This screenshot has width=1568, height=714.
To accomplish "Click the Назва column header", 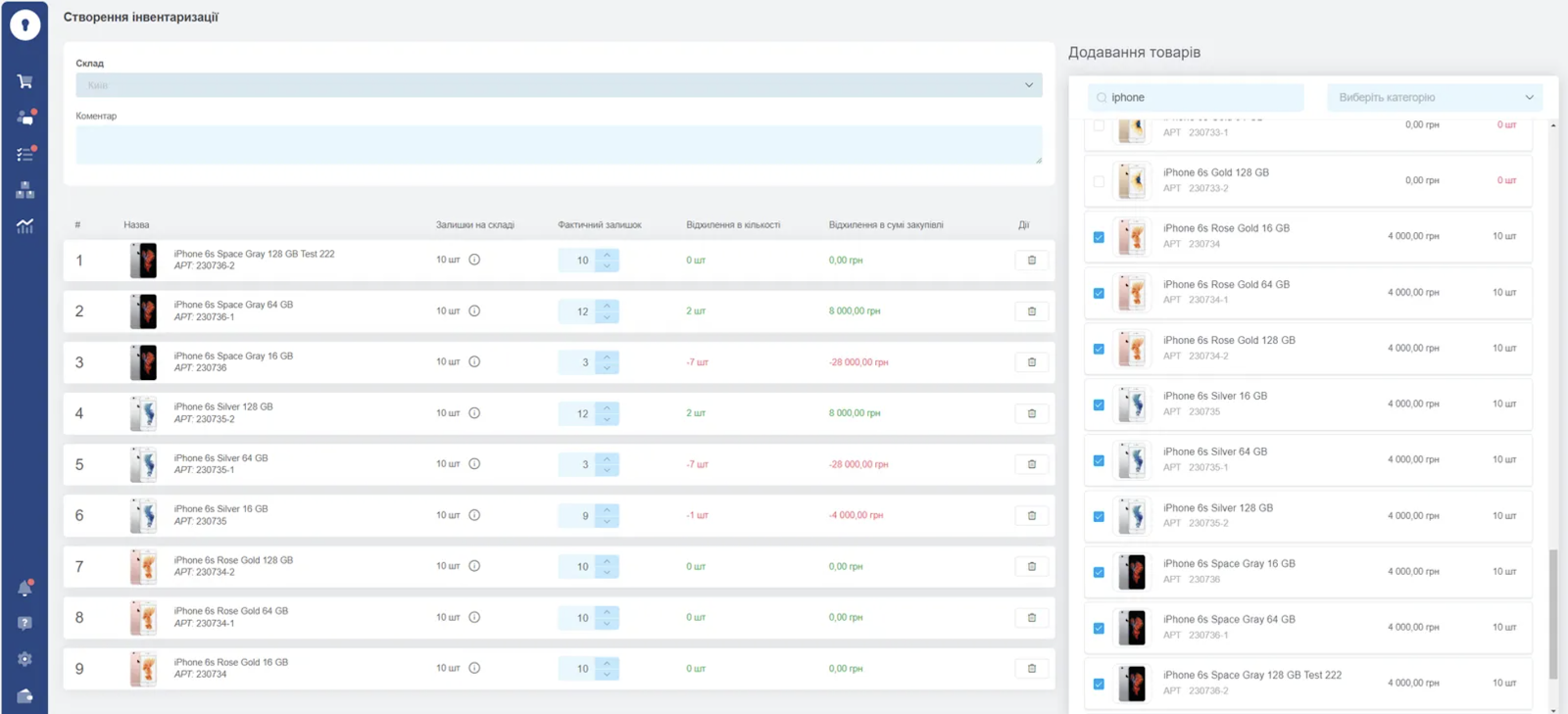I will 136,225.
